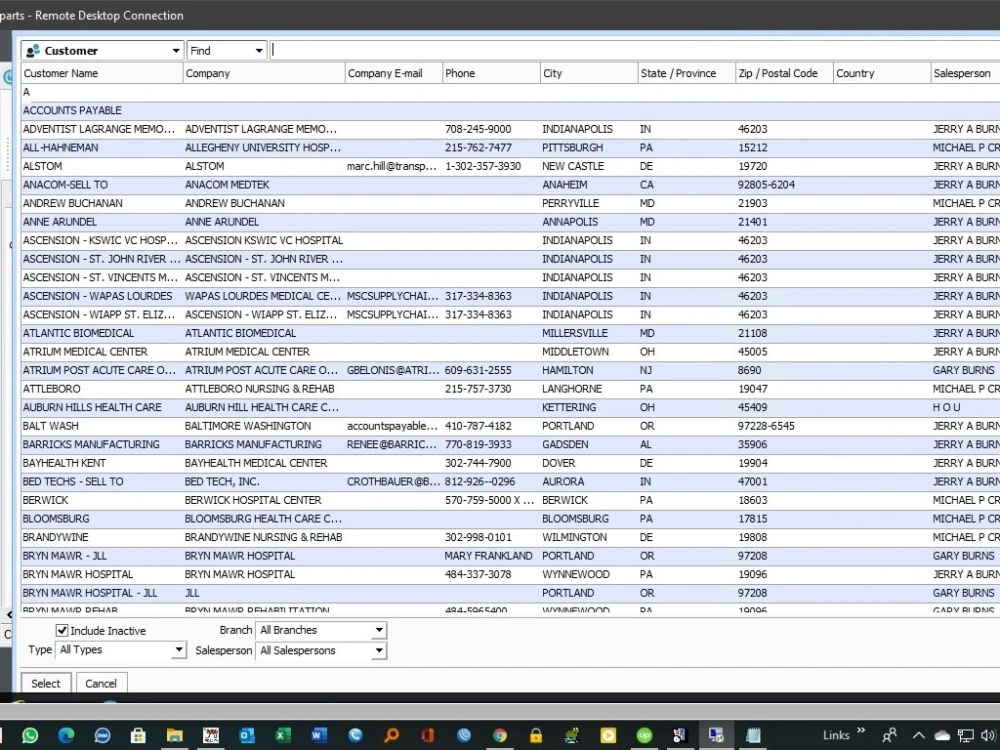Screen dimensions: 1000x750
Task: Sort by the State / Province column header
Action: pyautogui.click(x=686, y=73)
